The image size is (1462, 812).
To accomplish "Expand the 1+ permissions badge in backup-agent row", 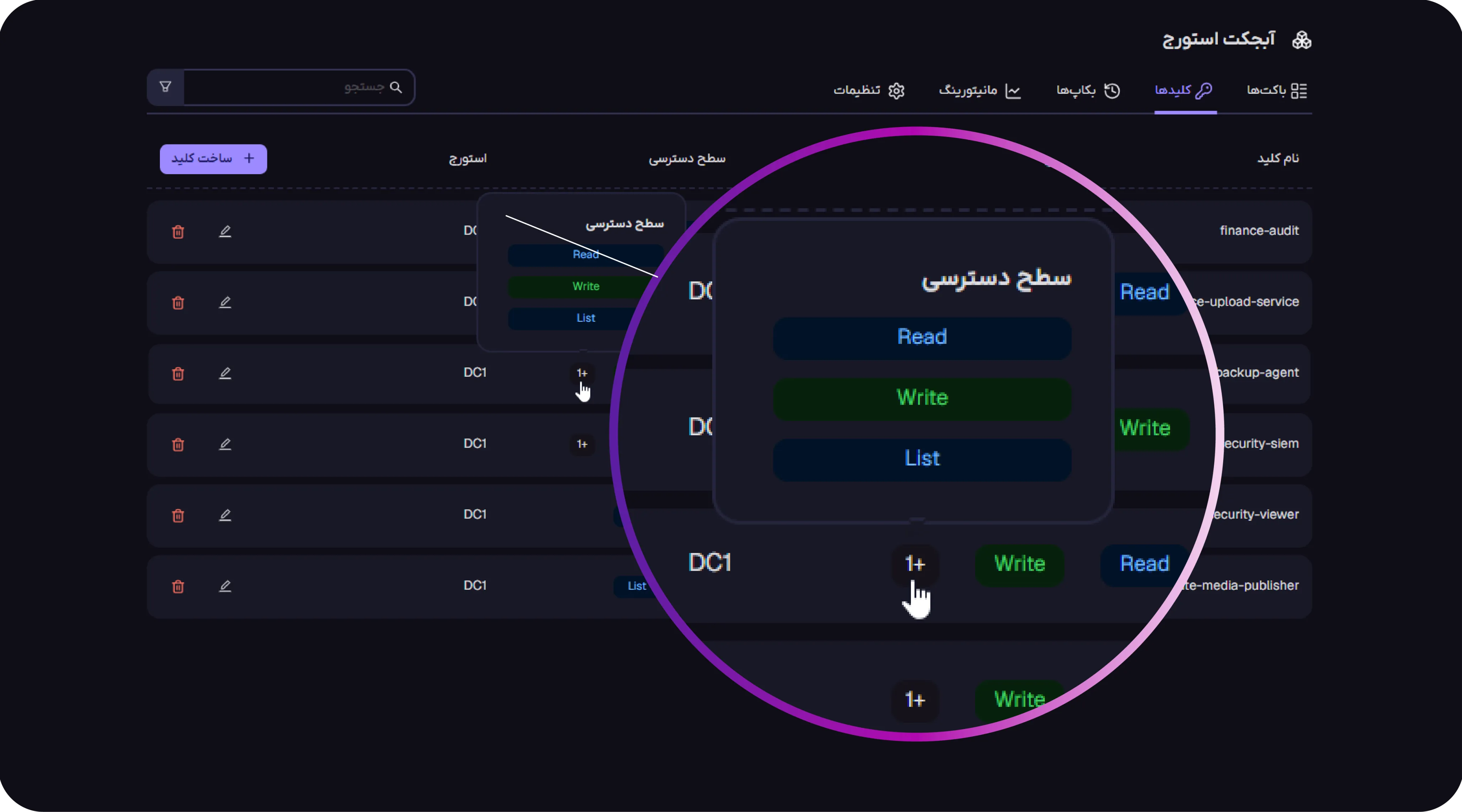I will pos(582,373).
